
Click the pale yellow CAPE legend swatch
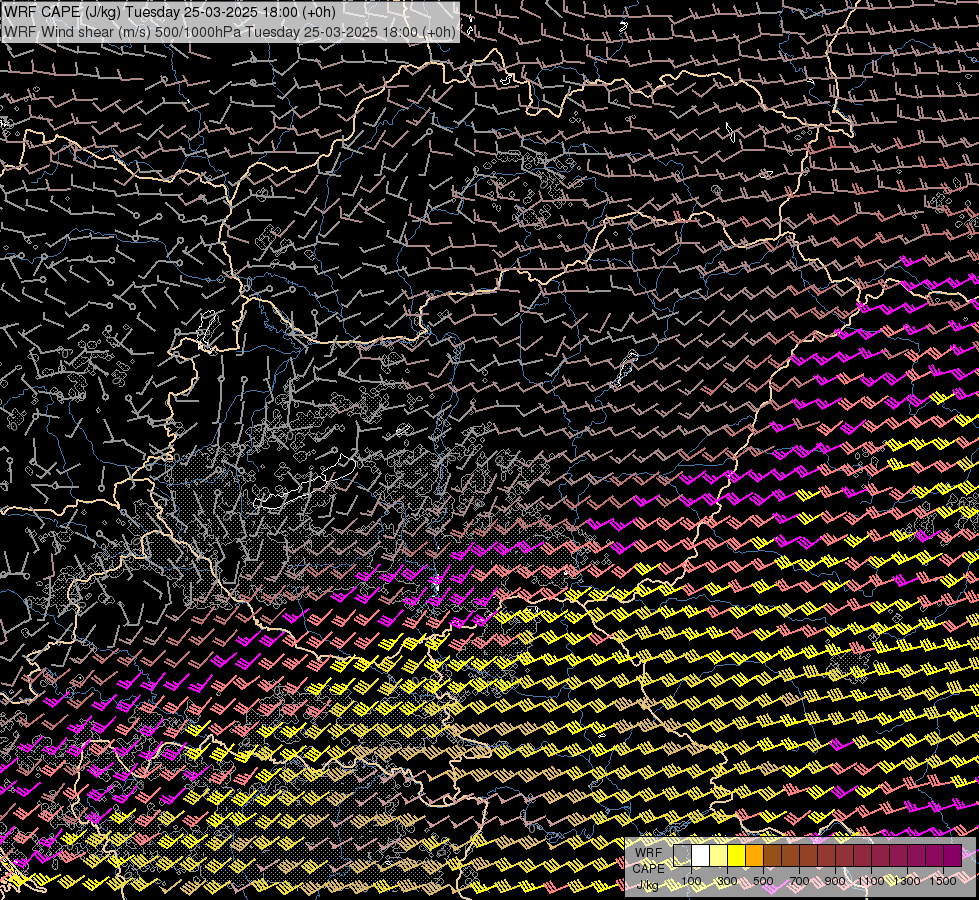coord(719,855)
